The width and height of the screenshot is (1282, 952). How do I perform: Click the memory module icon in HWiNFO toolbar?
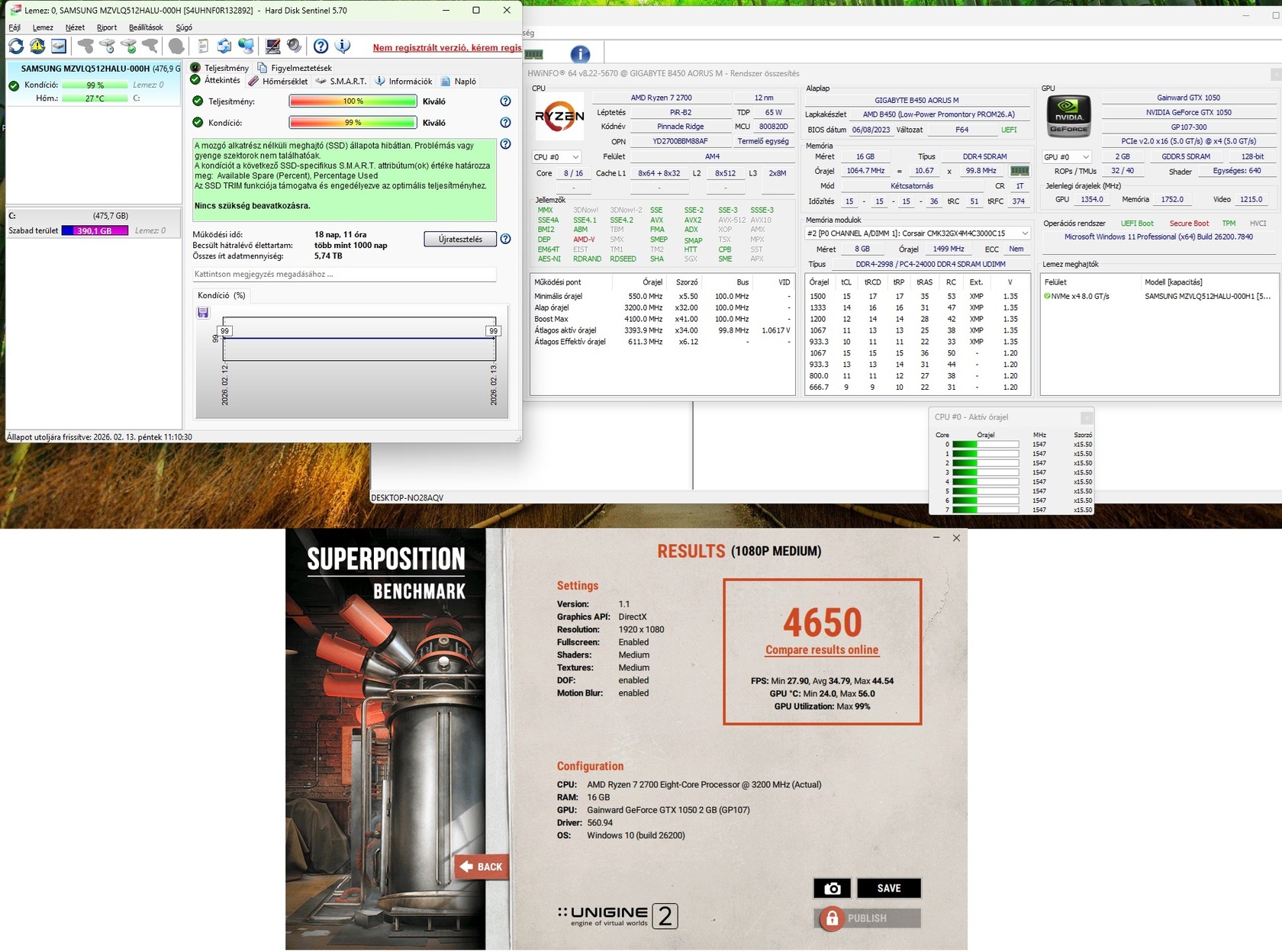[x=534, y=54]
